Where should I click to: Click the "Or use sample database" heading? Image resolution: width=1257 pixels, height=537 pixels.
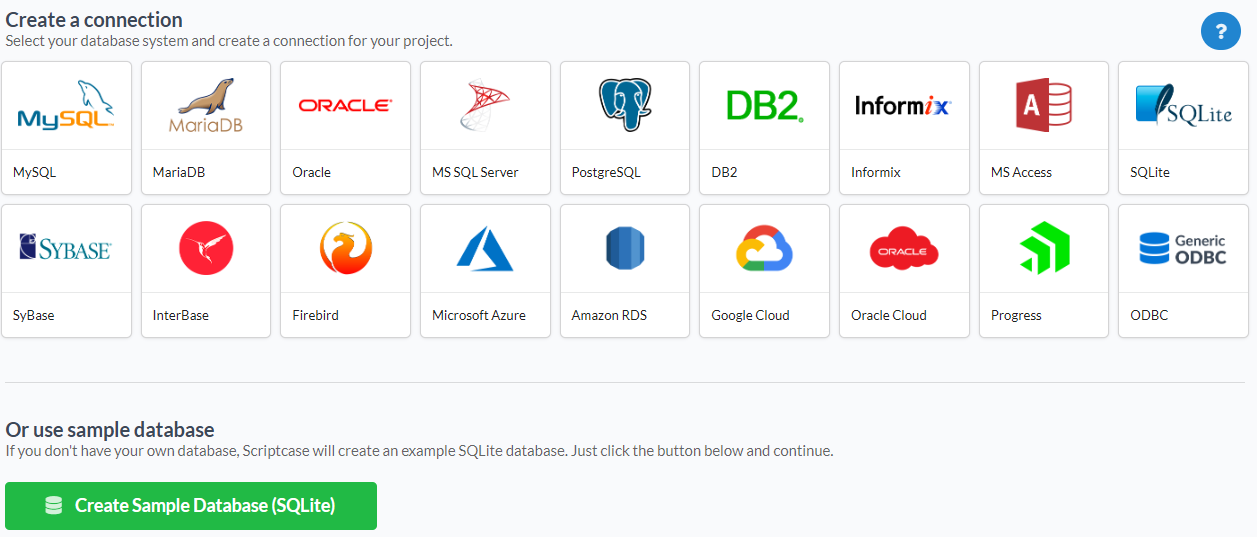coord(110,430)
